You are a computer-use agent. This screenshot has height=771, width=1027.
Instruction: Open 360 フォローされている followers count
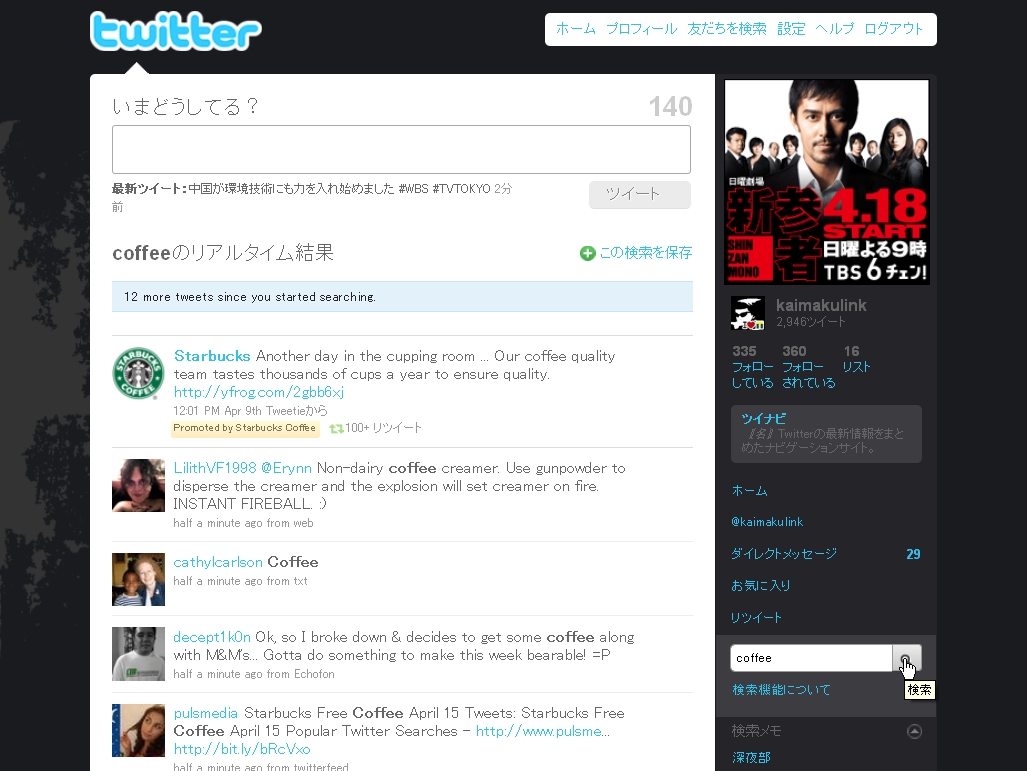point(808,367)
